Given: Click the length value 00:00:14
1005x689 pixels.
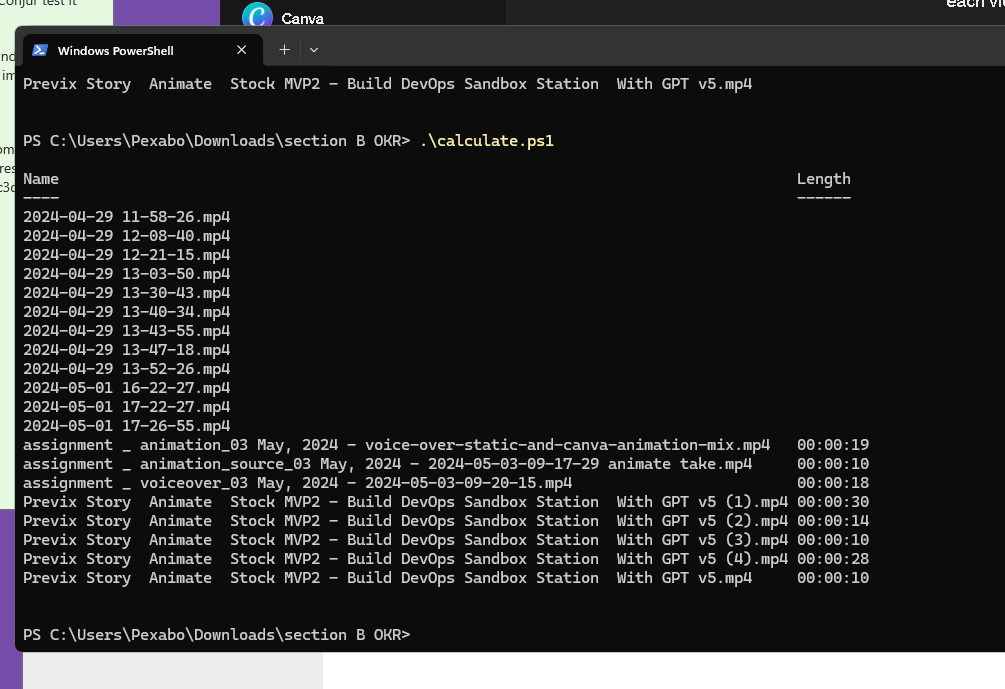Looking at the screenshot, I should point(833,521).
